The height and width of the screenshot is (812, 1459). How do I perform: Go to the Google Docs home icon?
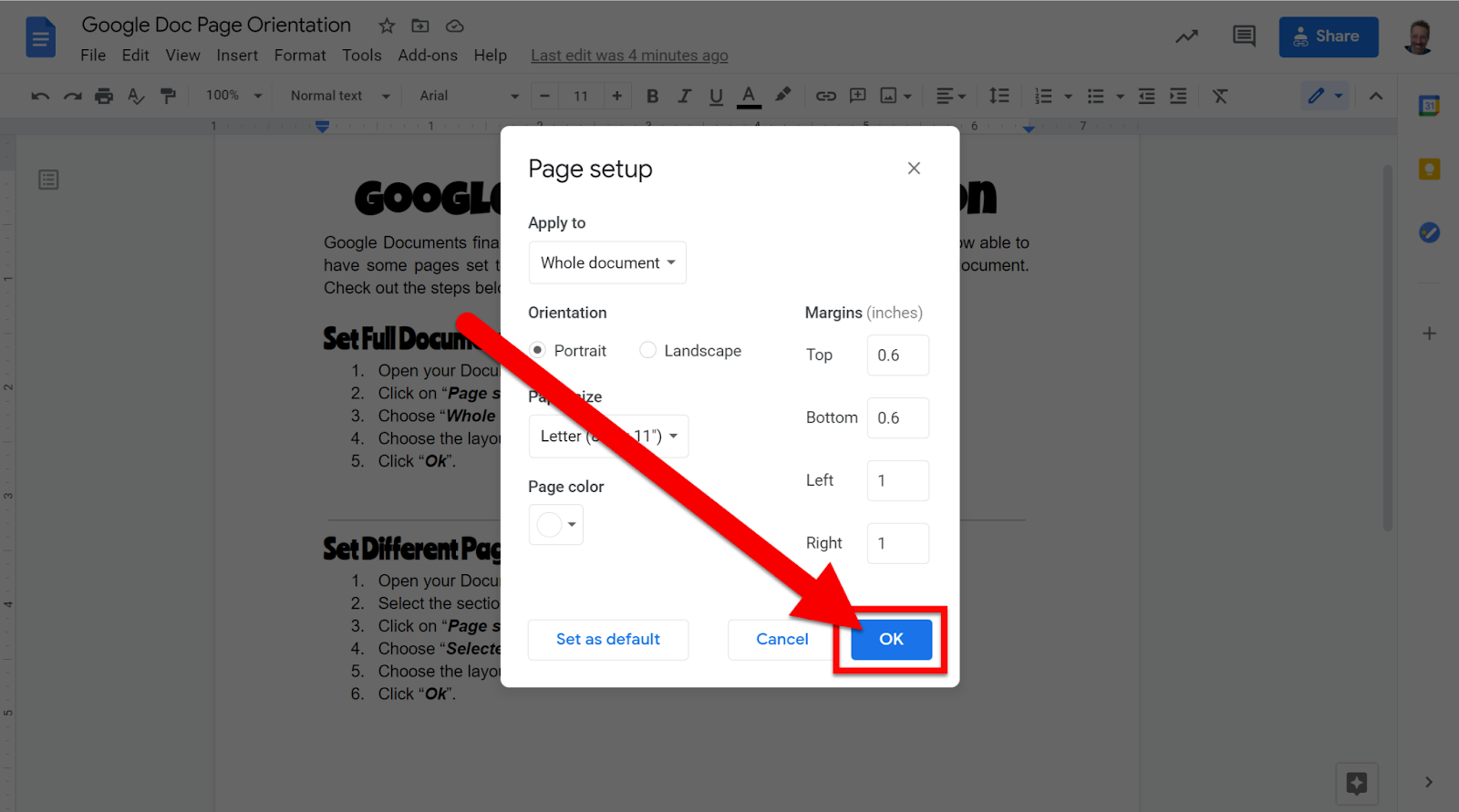[x=41, y=38]
